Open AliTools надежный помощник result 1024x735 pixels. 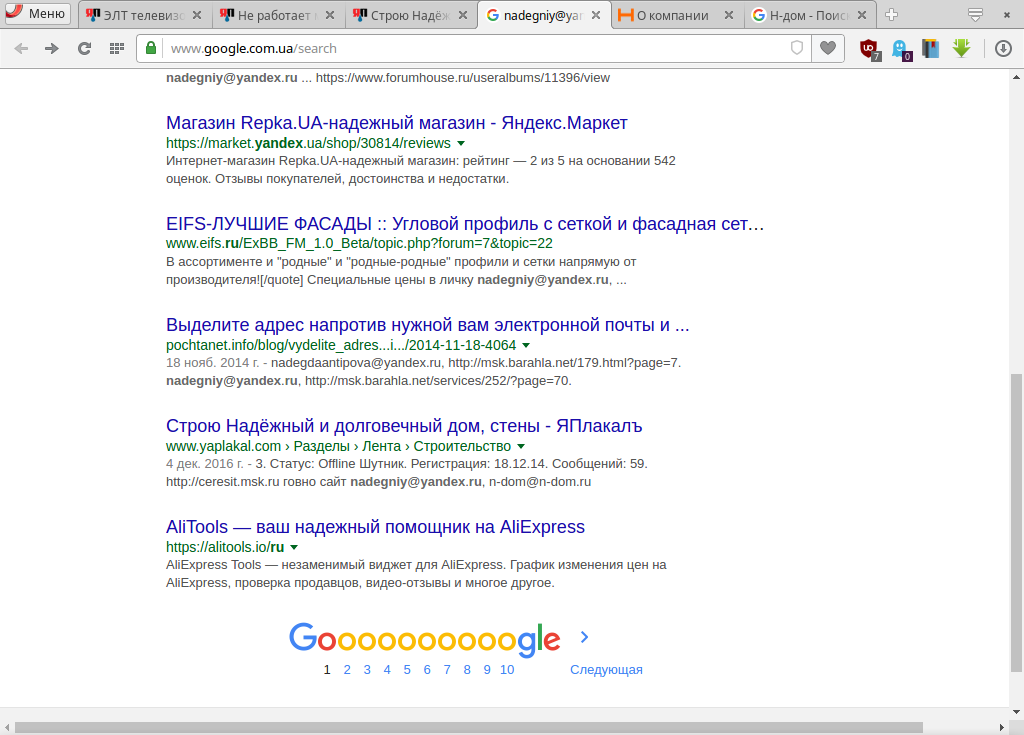(x=375, y=527)
